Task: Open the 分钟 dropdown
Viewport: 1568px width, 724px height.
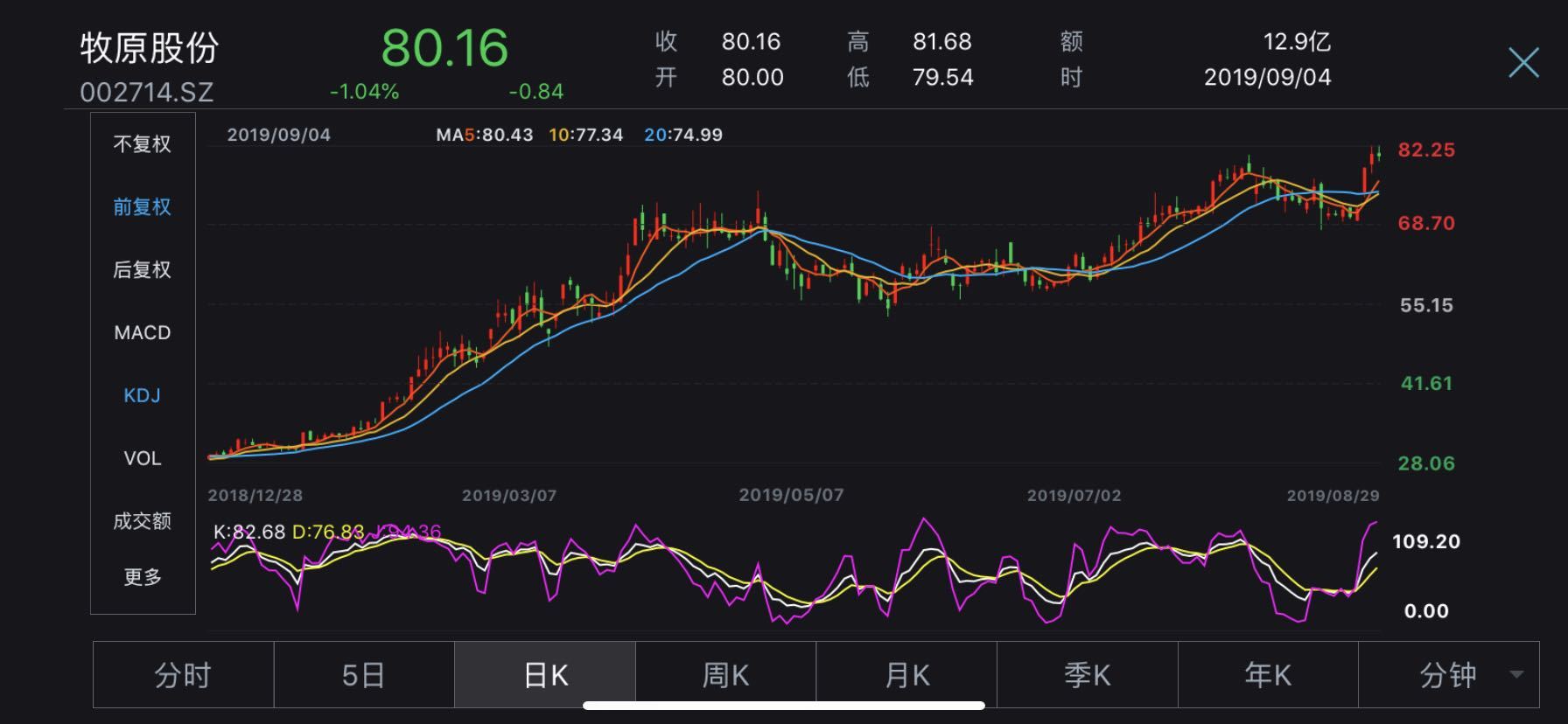Action: [1449, 676]
